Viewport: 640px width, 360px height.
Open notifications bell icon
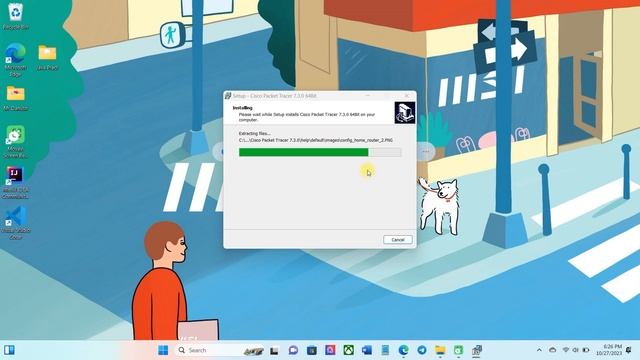click(629, 350)
